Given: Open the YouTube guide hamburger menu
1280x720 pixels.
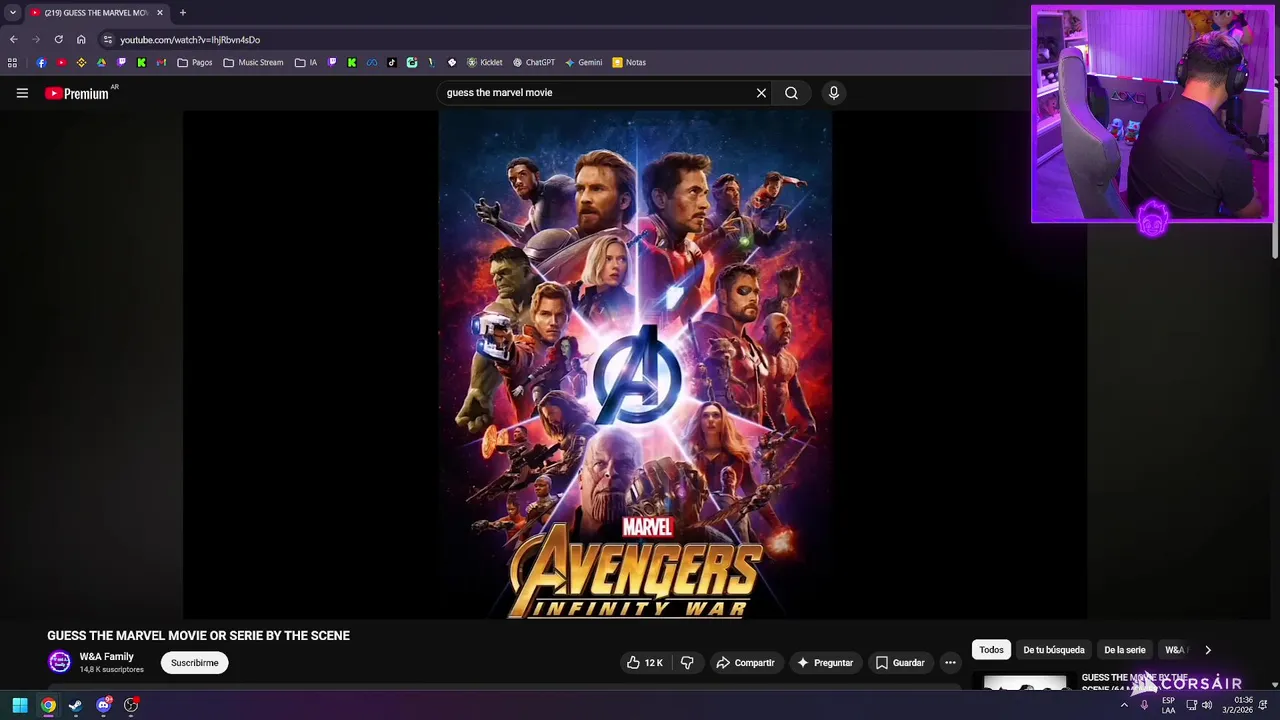Looking at the screenshot, I should click(22, 93).
